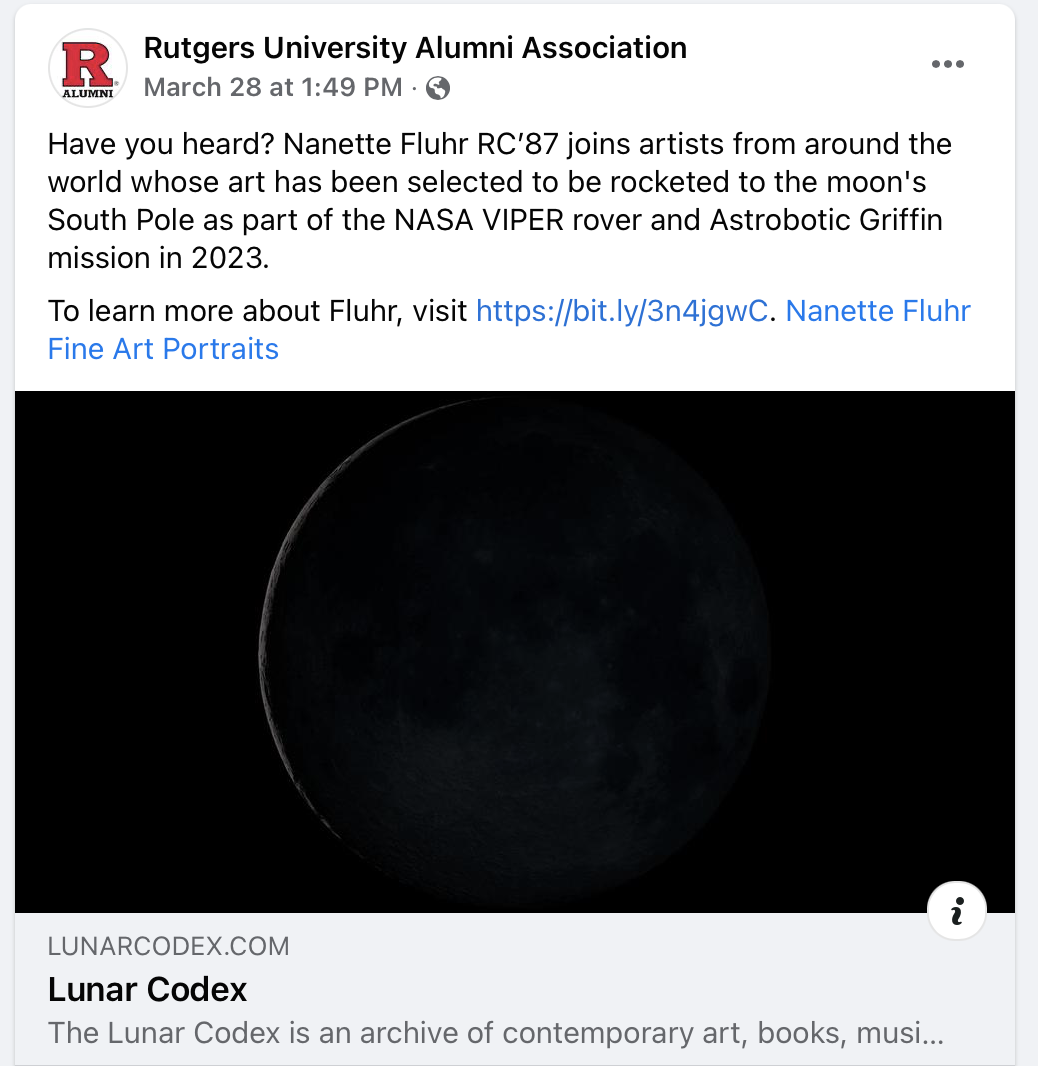This screenshot has height=1066, width=1038.
Task: Open the three-dot post options menu
Action: 947,64
